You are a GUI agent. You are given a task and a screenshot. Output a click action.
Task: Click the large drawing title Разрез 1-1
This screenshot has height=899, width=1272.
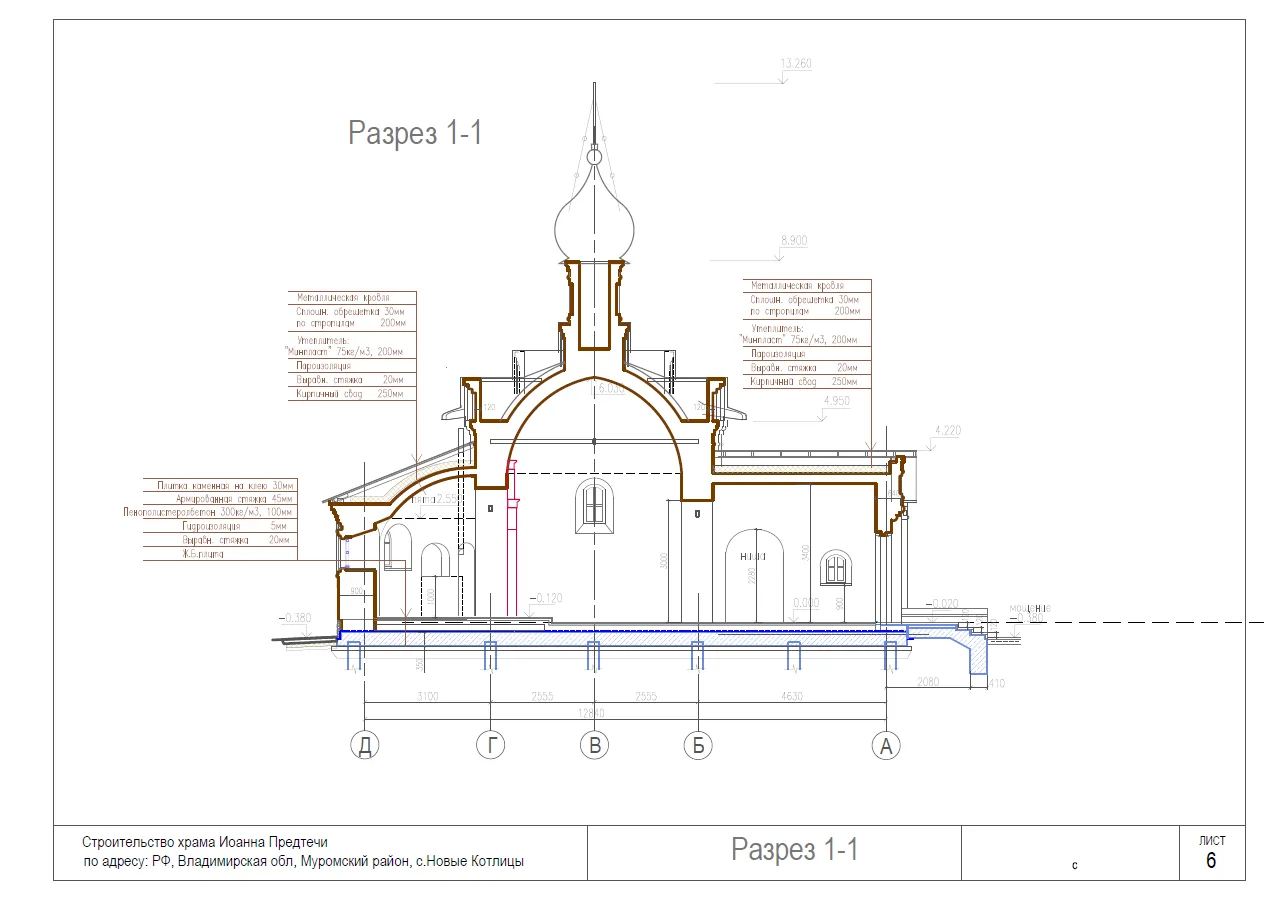415,133
